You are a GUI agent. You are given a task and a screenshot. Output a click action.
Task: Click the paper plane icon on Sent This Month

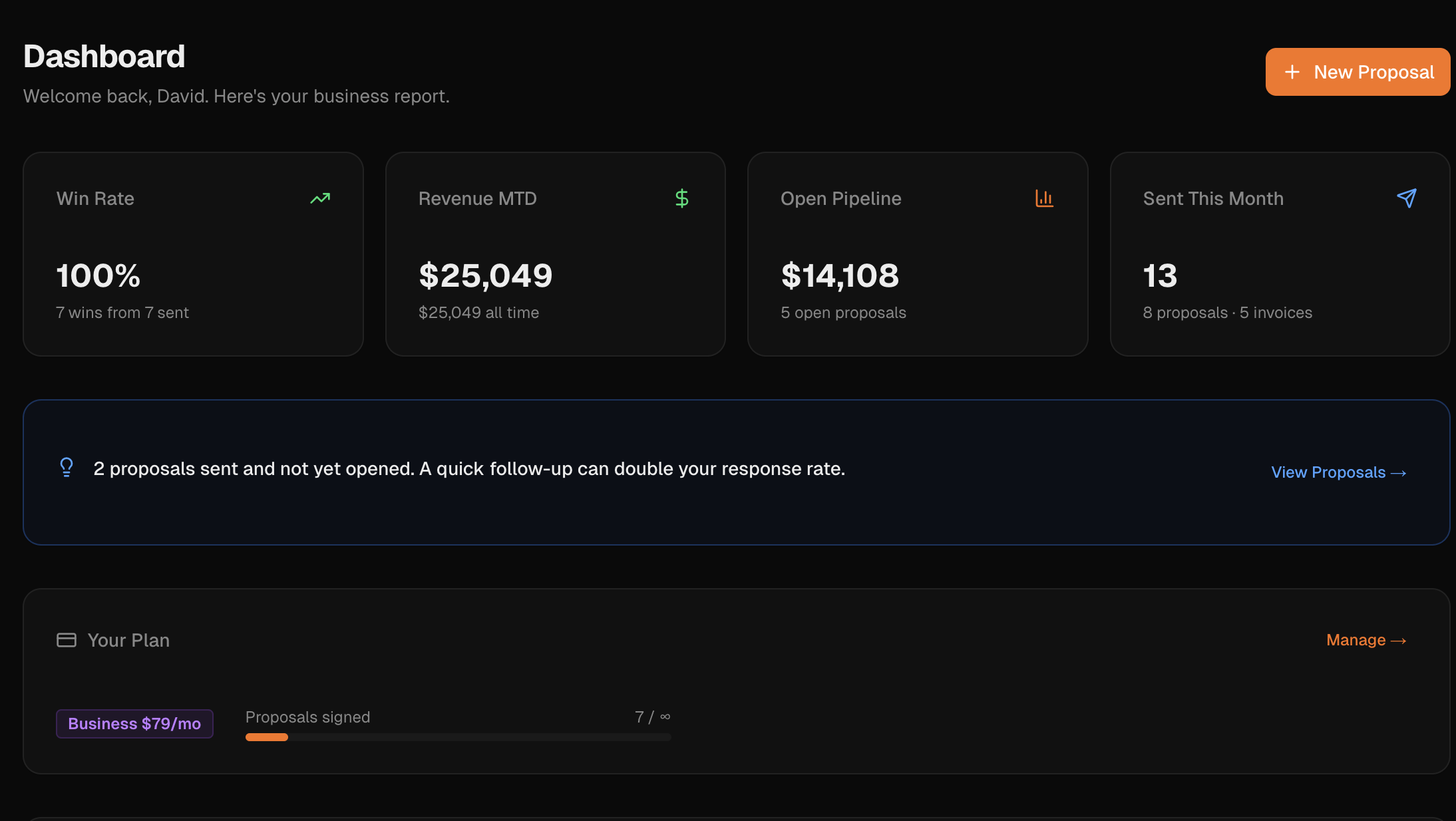[1406, 198]
